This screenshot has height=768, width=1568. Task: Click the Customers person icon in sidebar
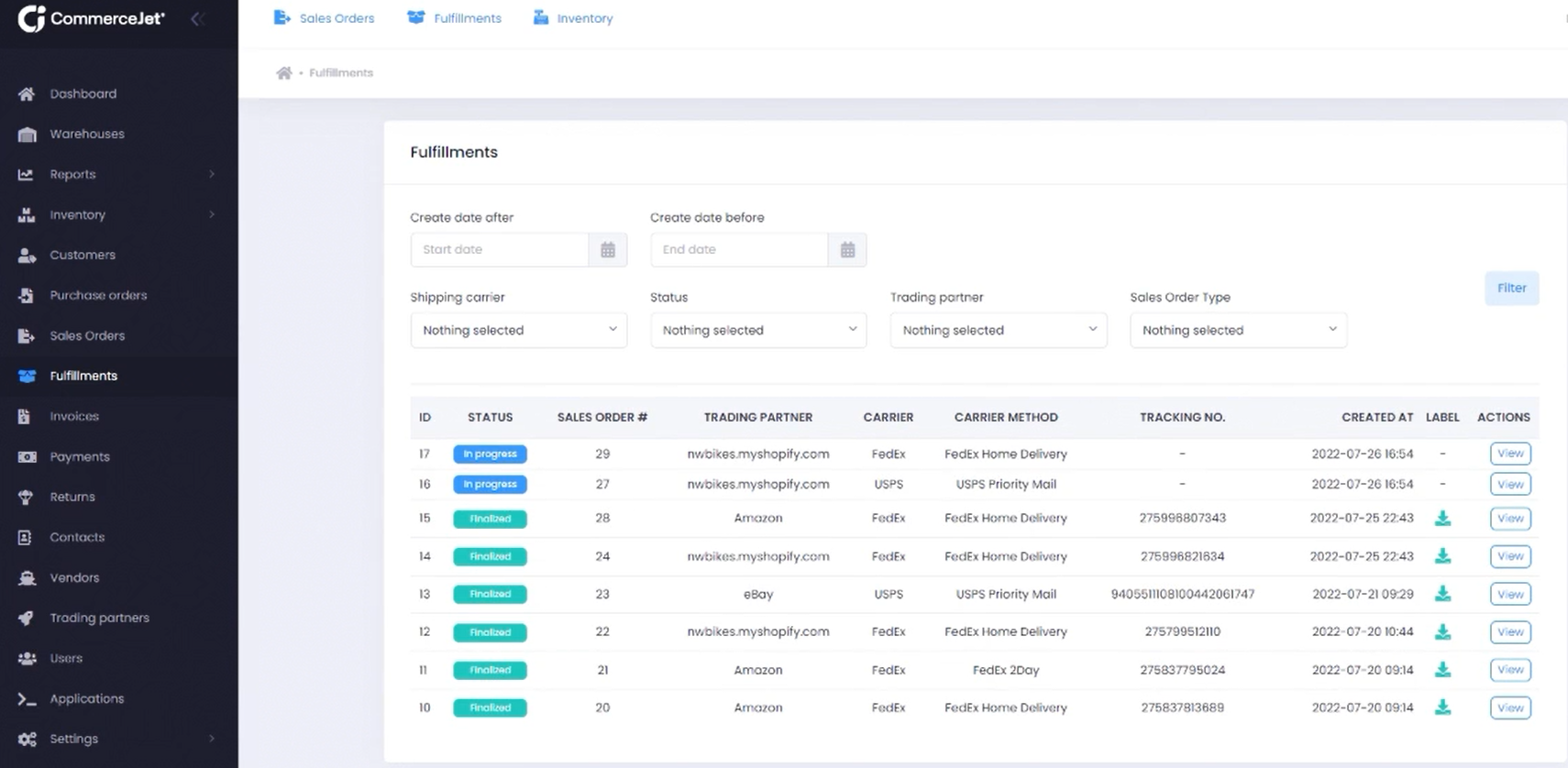pyautogui.click(x=27, y=255)
